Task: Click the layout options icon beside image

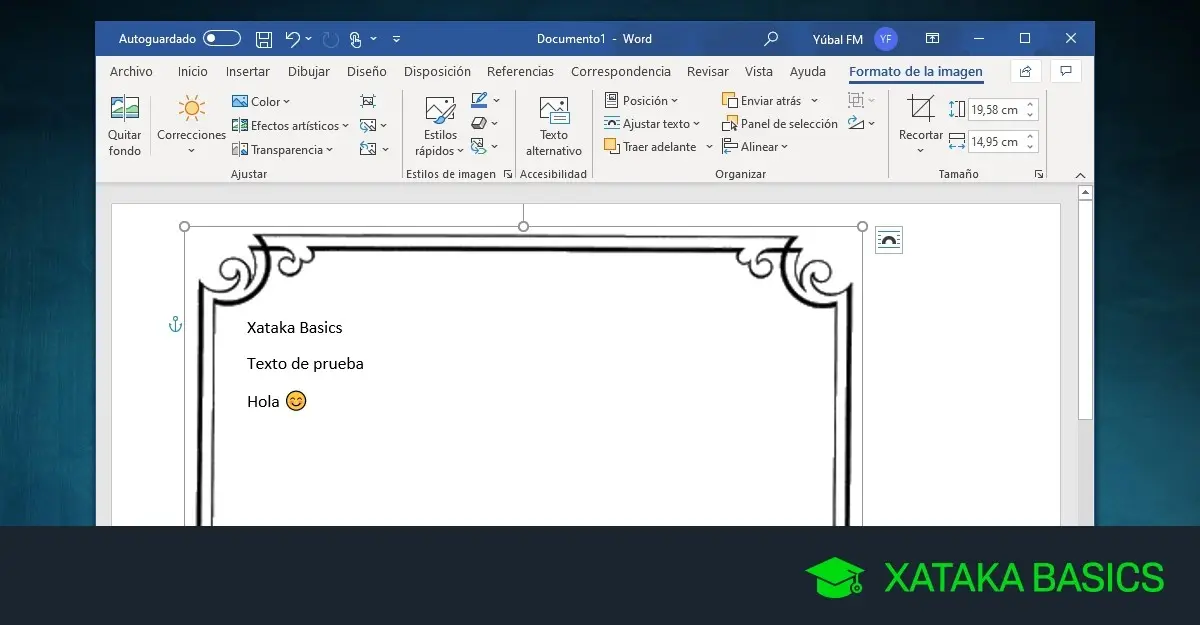Action: (889, 240)
